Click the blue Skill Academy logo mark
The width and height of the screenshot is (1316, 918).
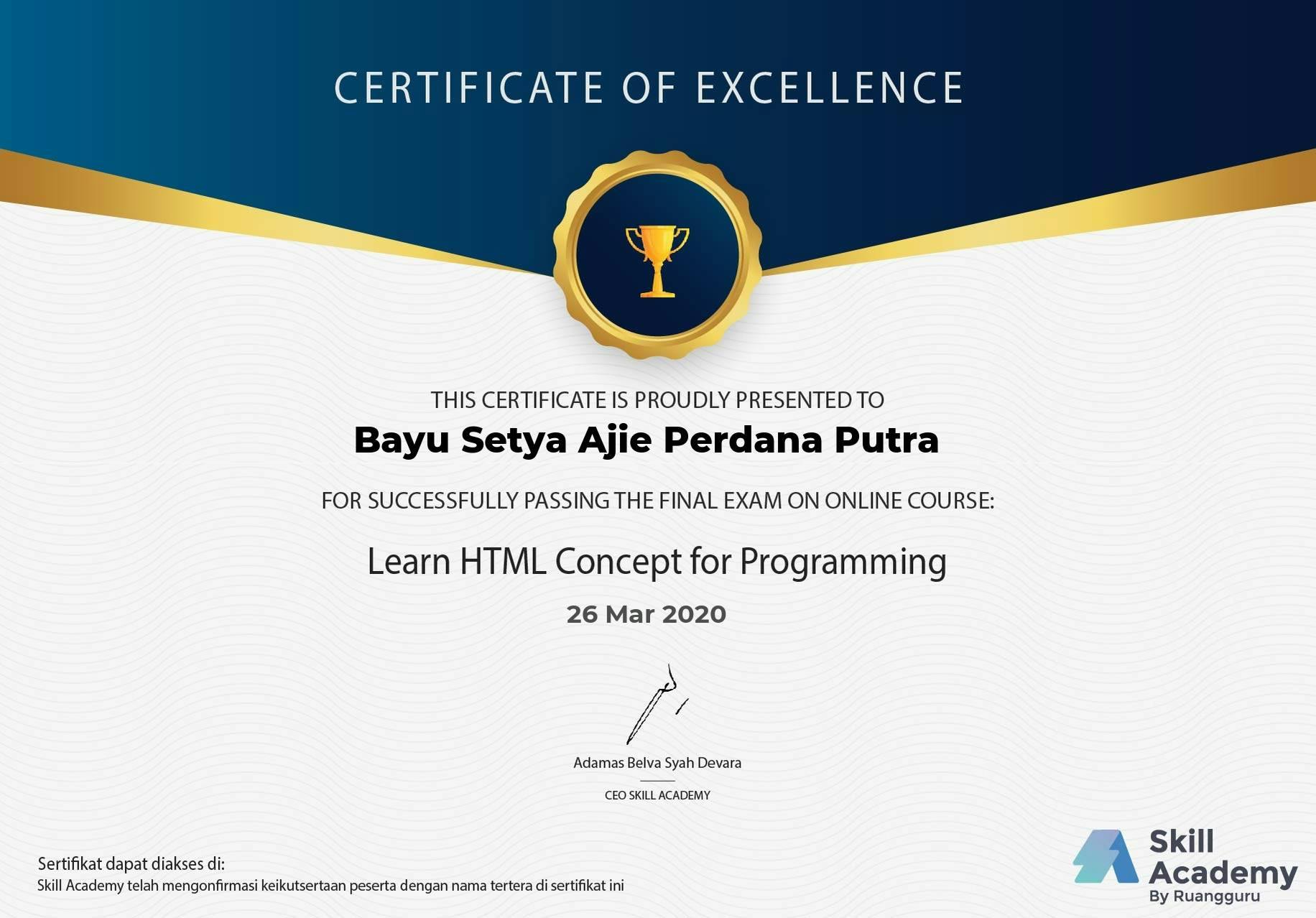(1106, 857)
